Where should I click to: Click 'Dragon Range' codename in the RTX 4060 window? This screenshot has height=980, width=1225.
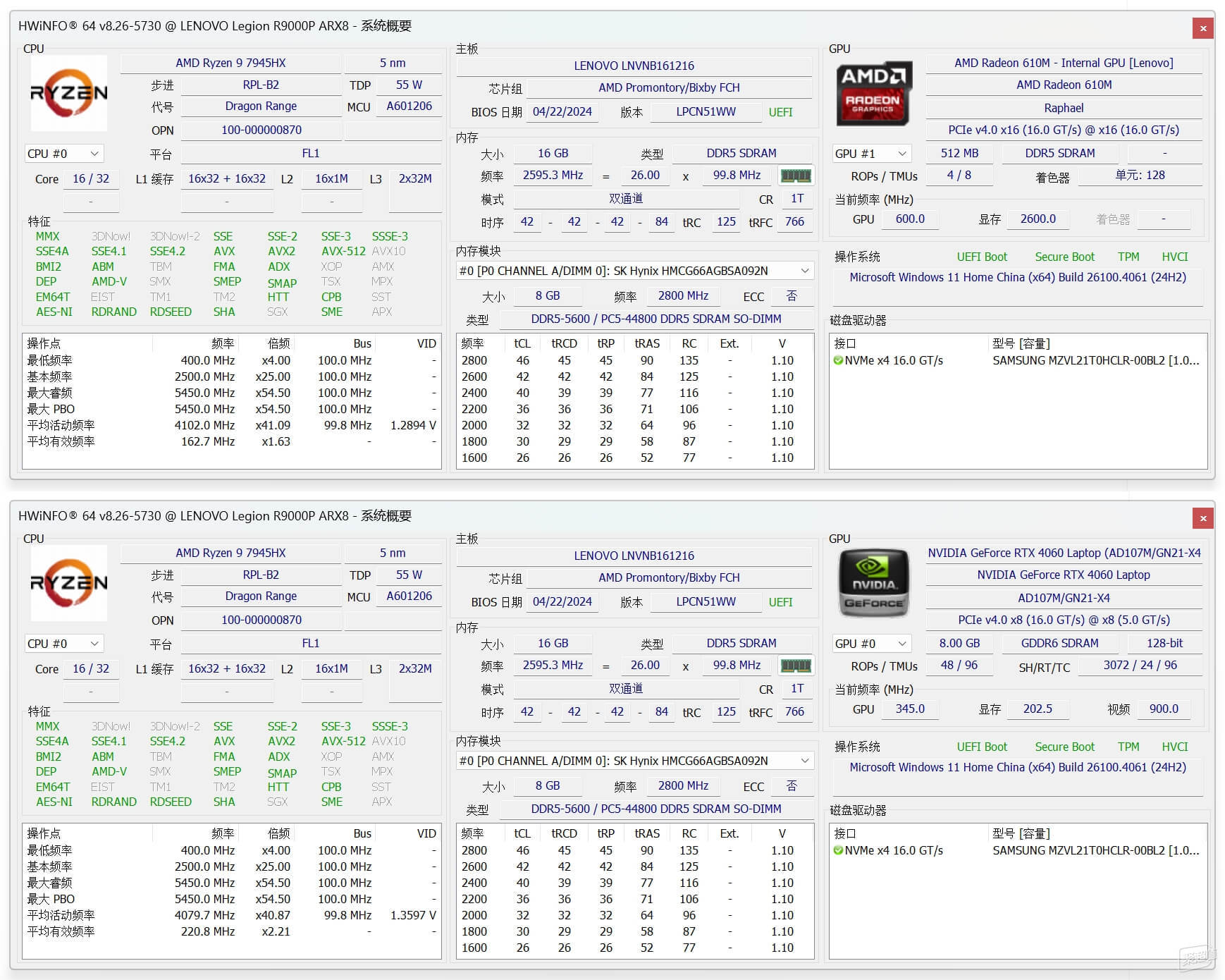(x=261, y=596)
